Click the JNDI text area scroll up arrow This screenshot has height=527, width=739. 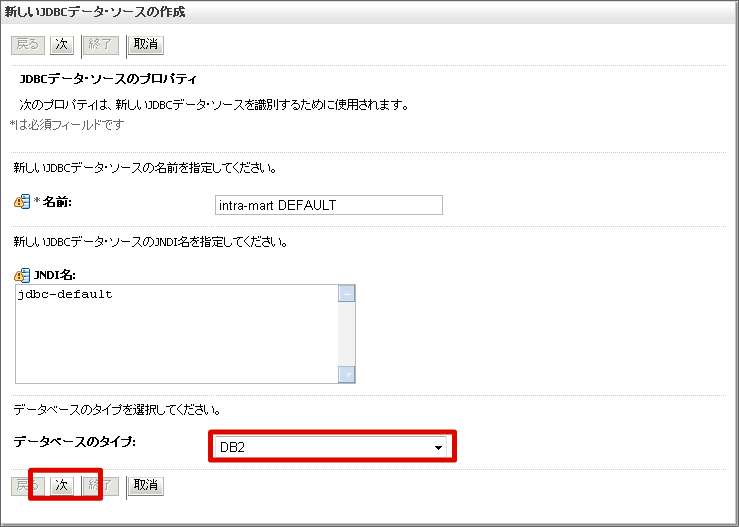347,294
